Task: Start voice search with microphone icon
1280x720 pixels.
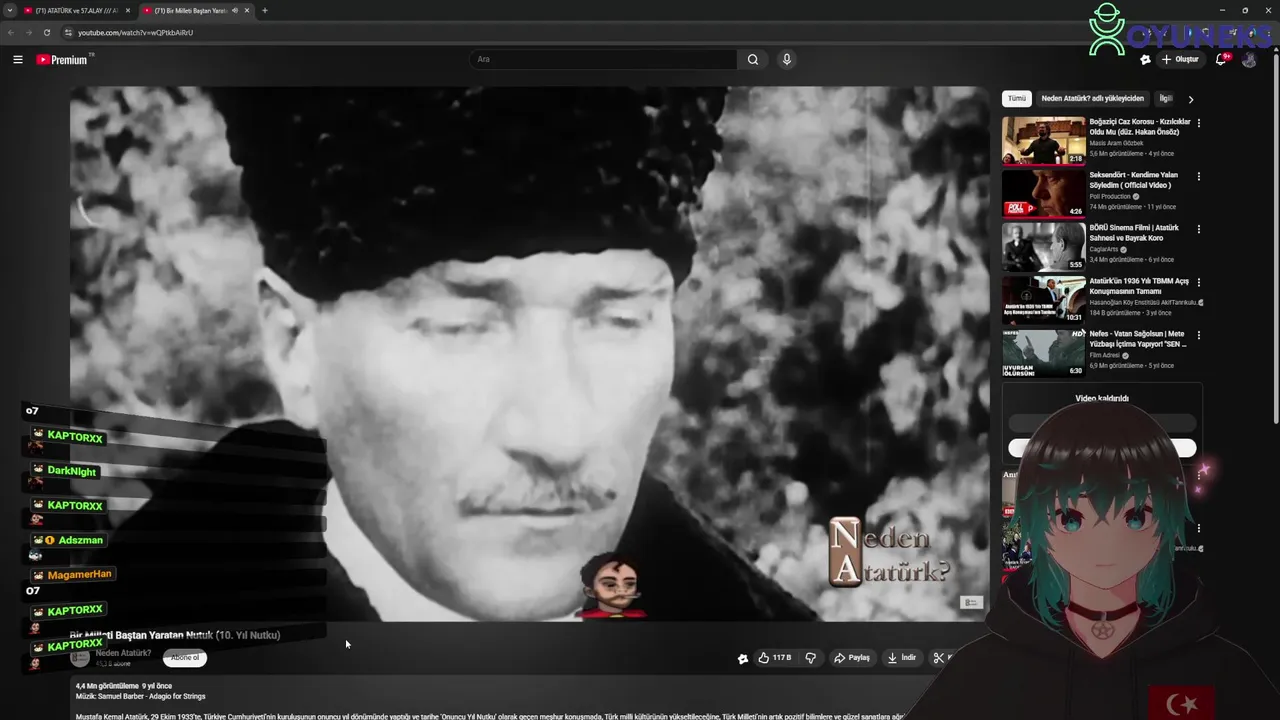Action: click(x=787, y=60)
